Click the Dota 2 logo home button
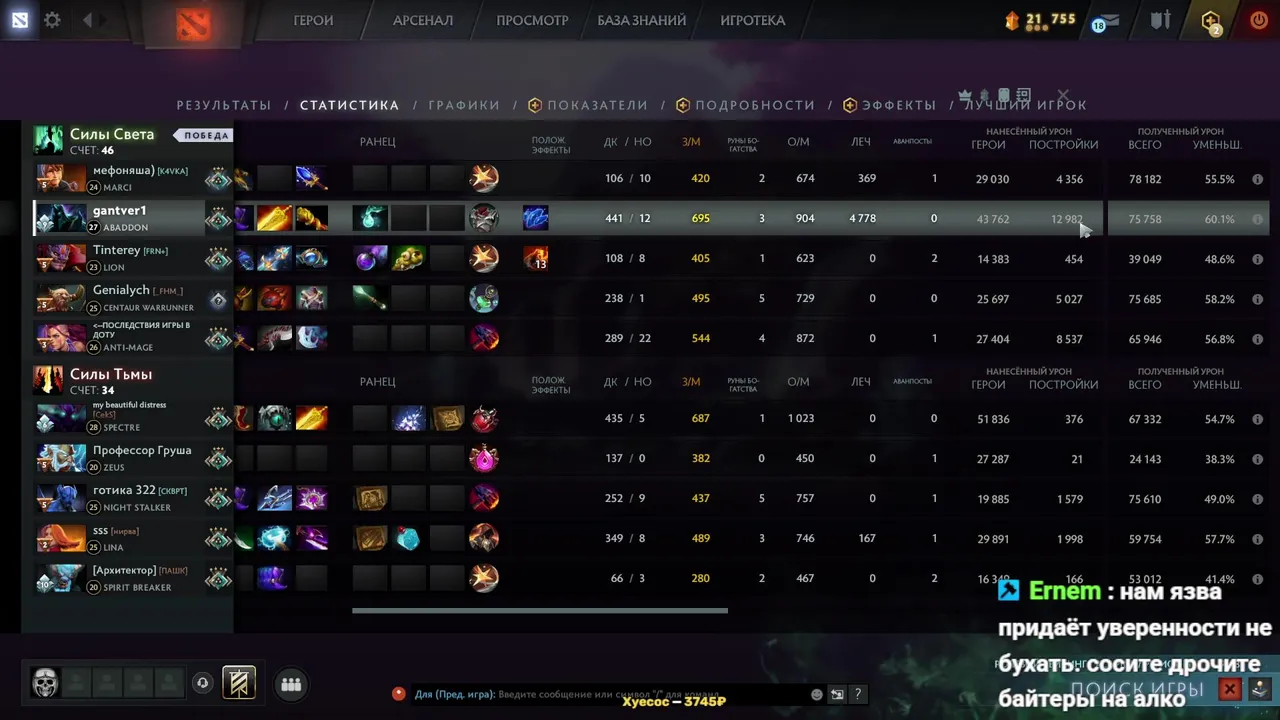Image resolution: width=1280 pixels, height=720 pixels. (194, 22)
